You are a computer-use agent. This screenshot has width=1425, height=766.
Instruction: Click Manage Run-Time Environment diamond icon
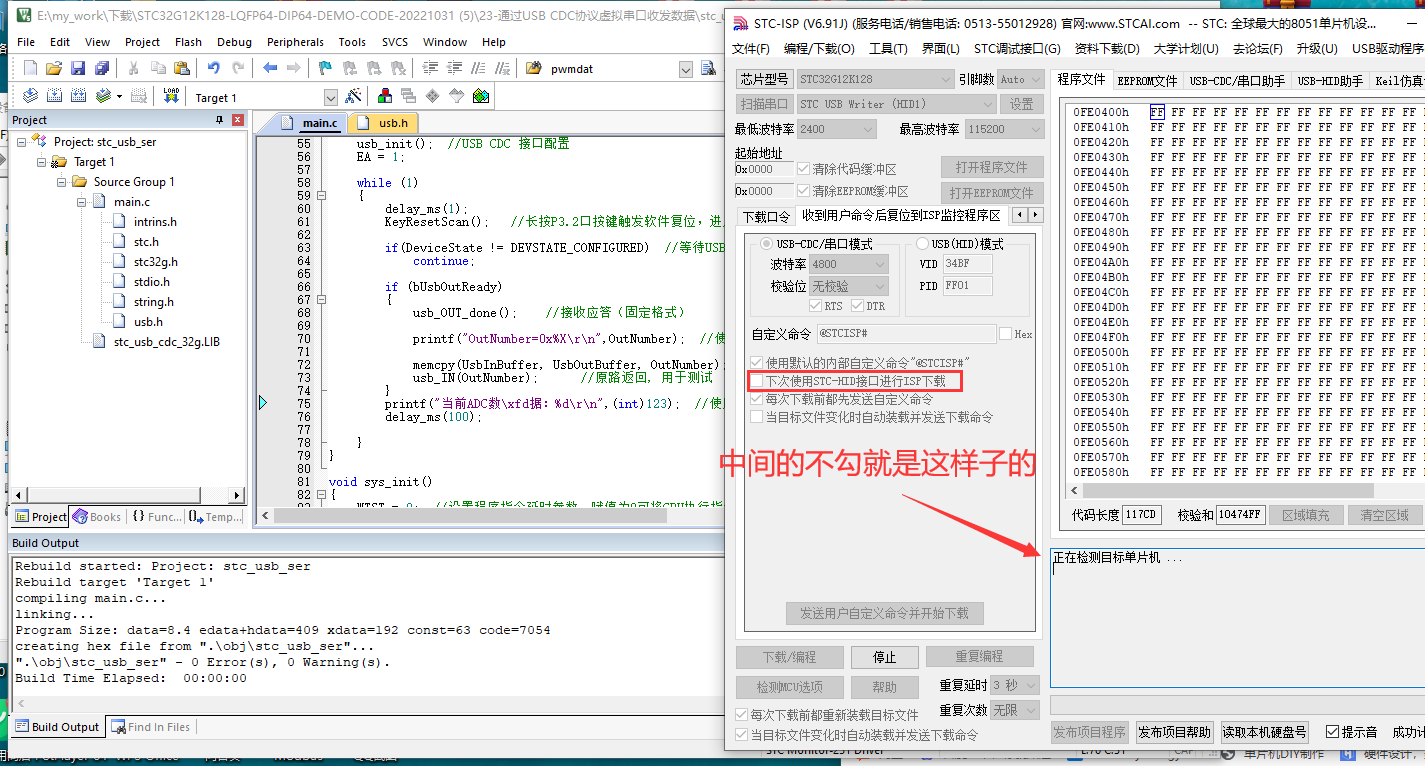click(x=433, y=96)
